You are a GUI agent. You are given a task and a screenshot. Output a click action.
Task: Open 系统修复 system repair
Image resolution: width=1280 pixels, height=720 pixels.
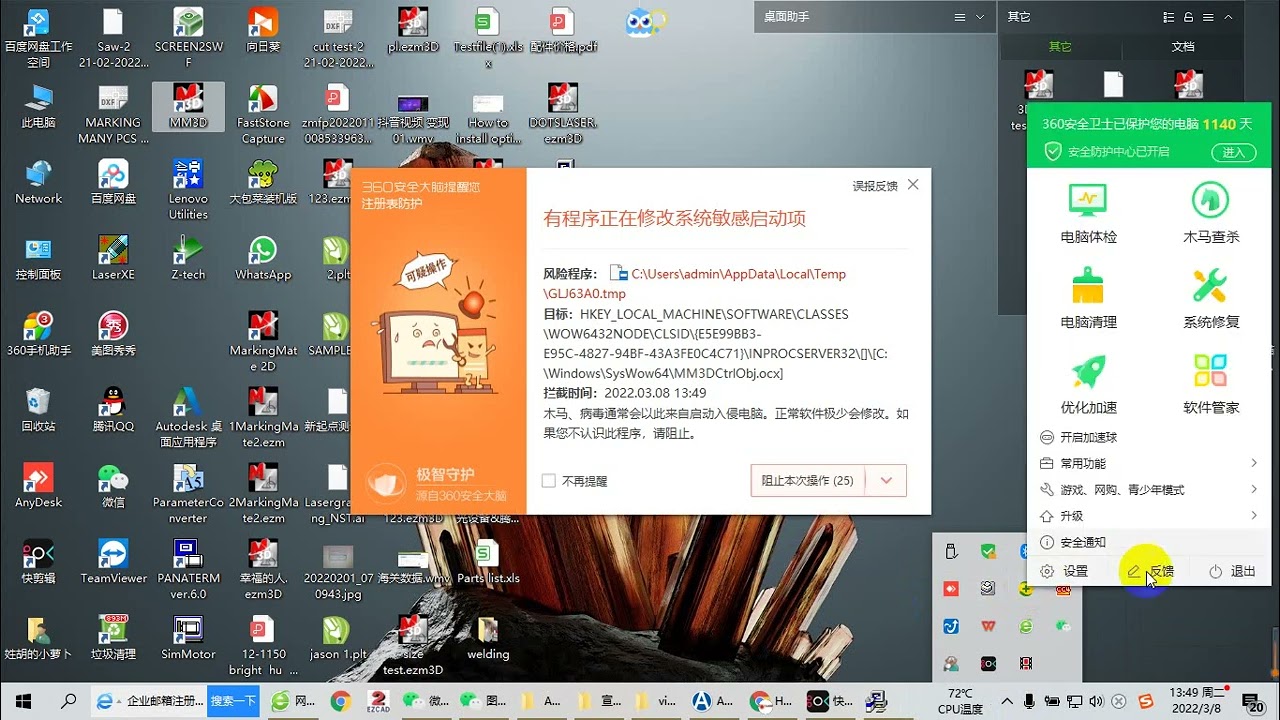(1211, 298)
